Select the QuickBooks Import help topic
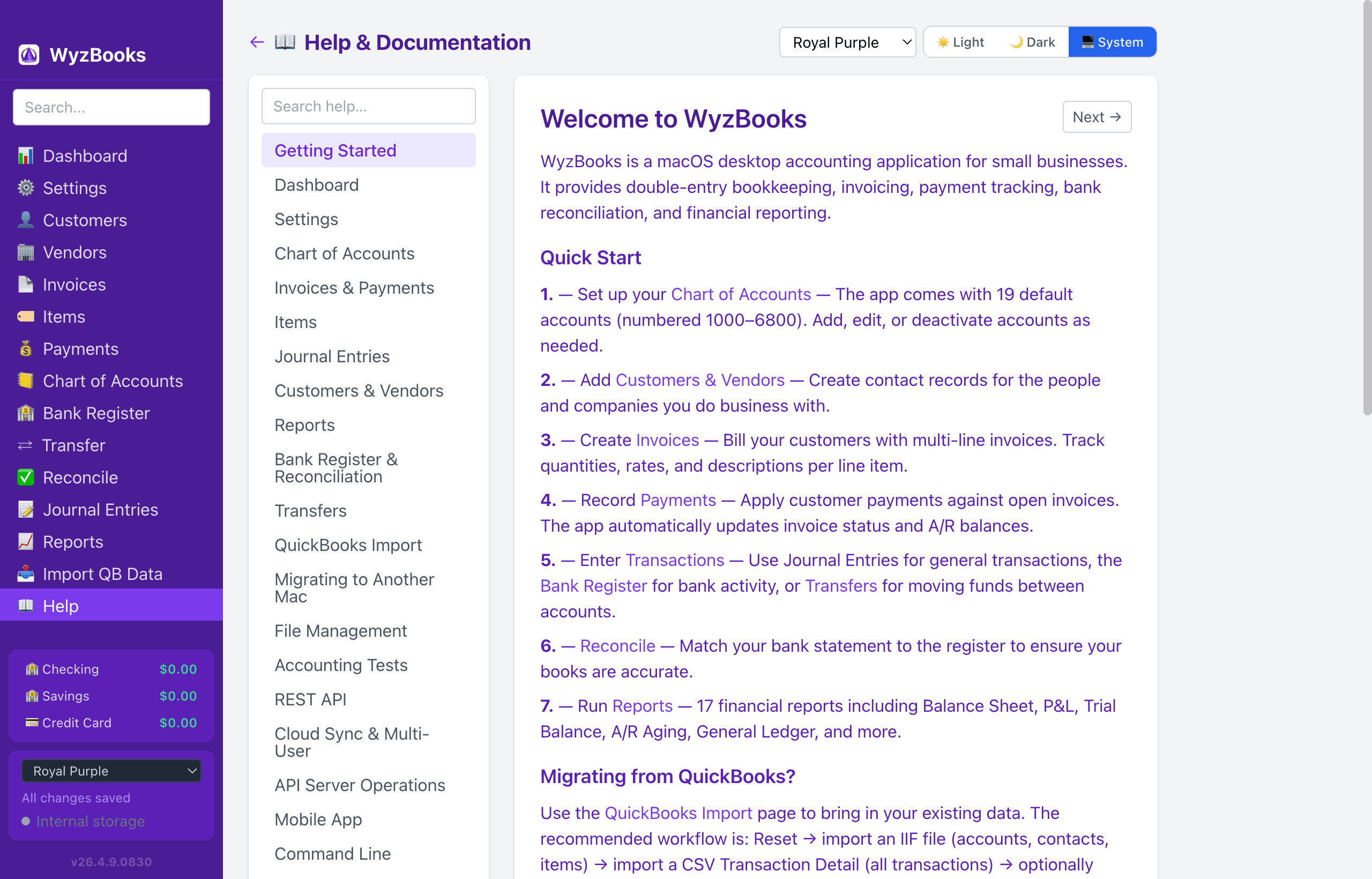1372x879 pixels. click(x=348, y=545)
